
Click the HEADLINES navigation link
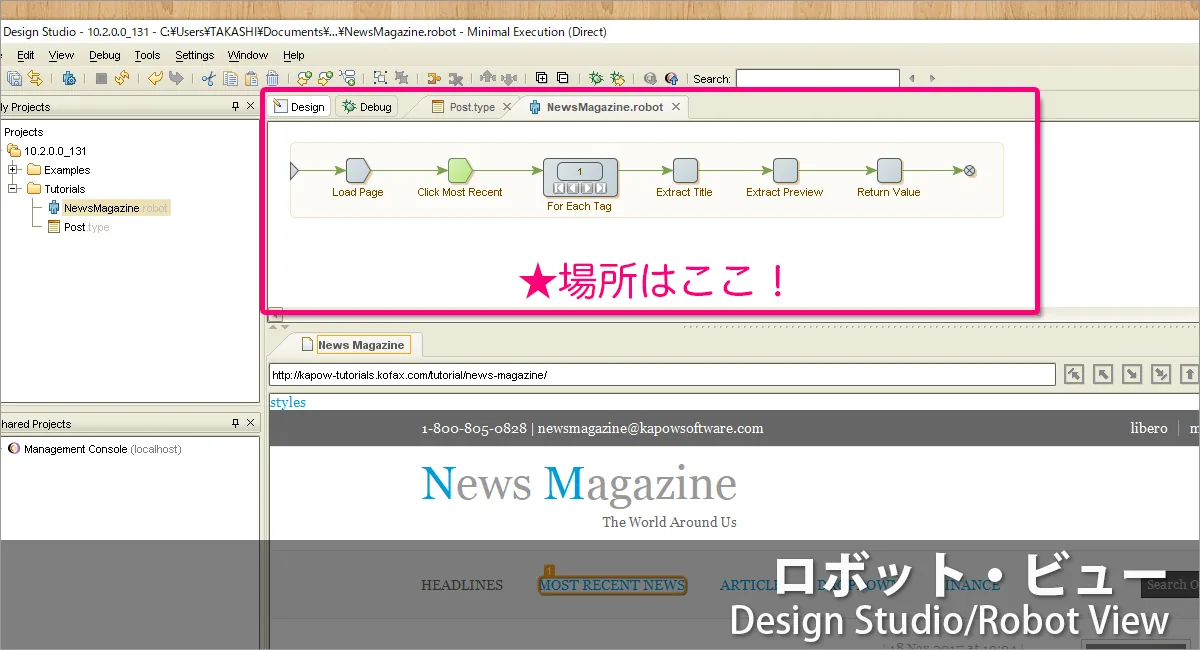[462, 585]
